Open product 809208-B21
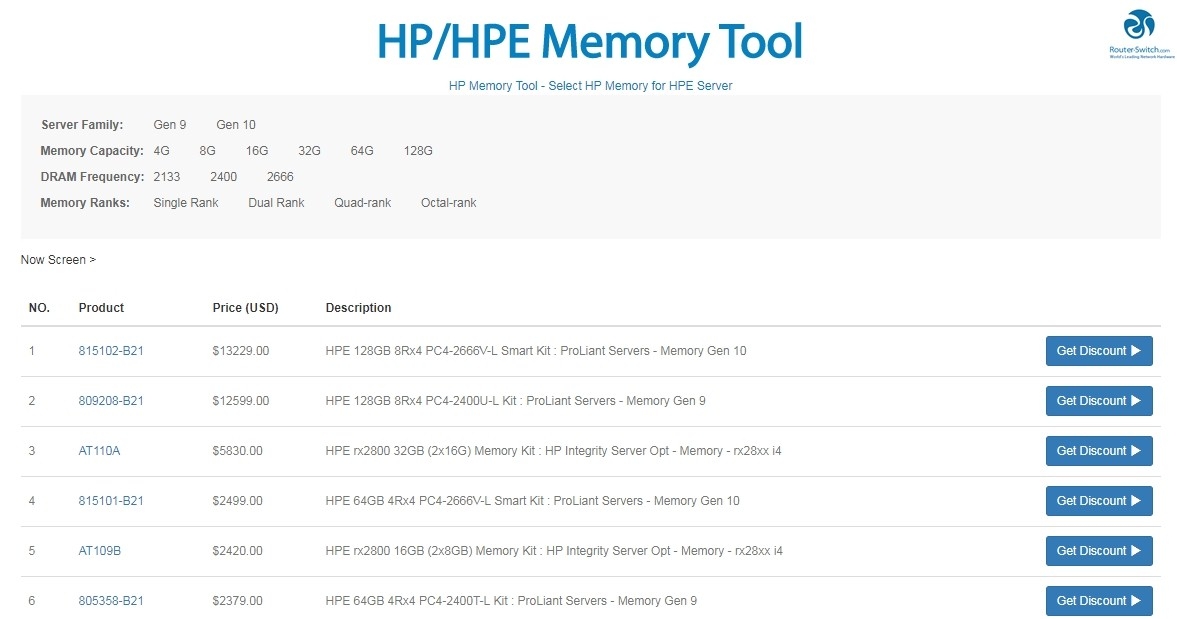The width and height of the screenshot is (1177, 619). coord(111,401)
